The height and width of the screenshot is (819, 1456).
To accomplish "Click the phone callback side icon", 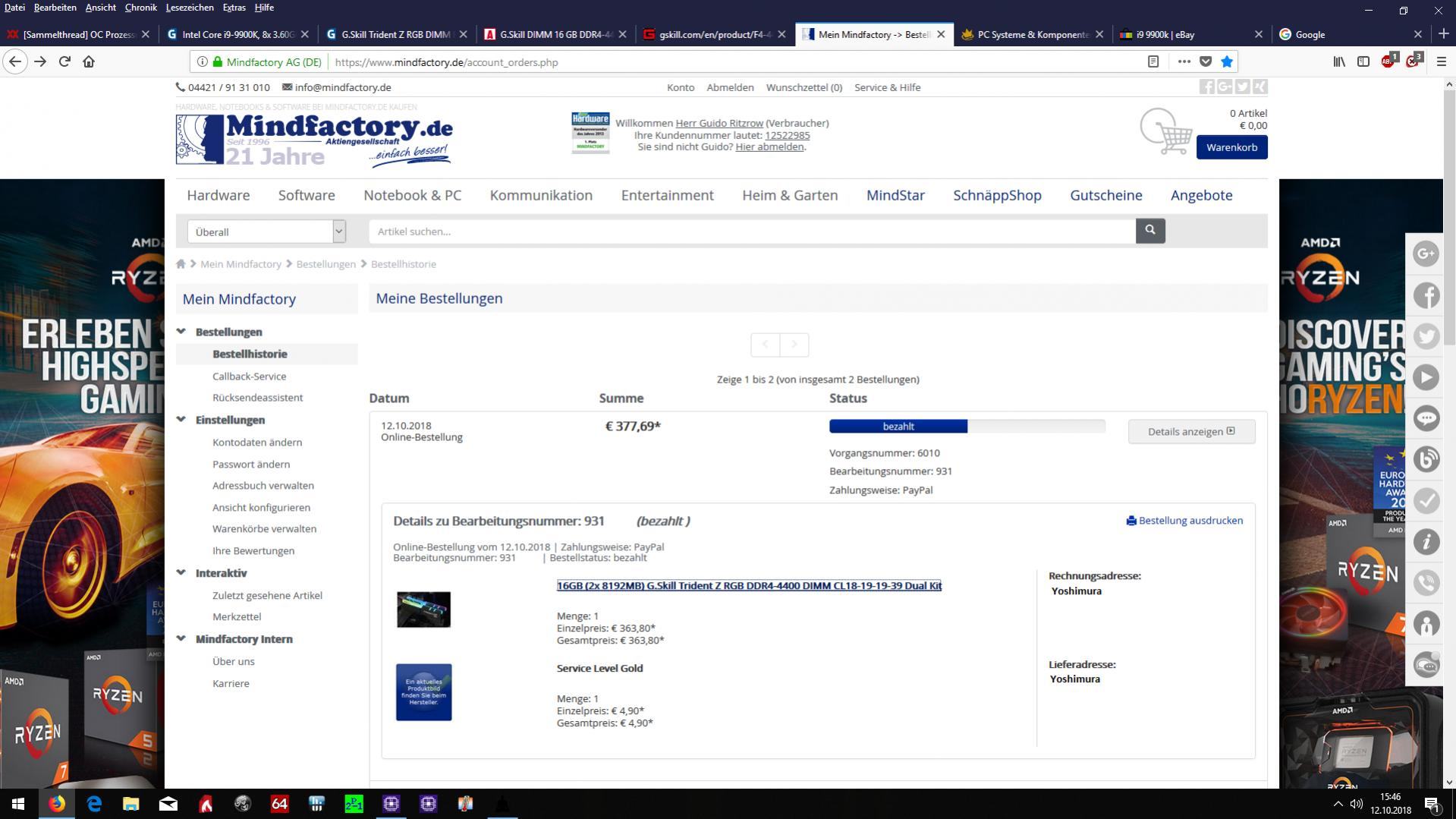I will [1426, 583].
